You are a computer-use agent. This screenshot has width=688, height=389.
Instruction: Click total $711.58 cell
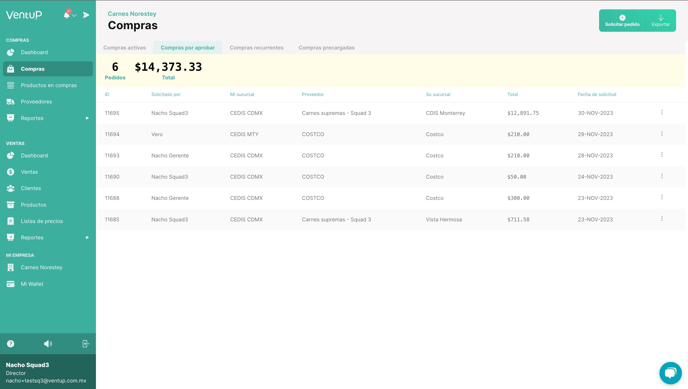click(518, 219)
